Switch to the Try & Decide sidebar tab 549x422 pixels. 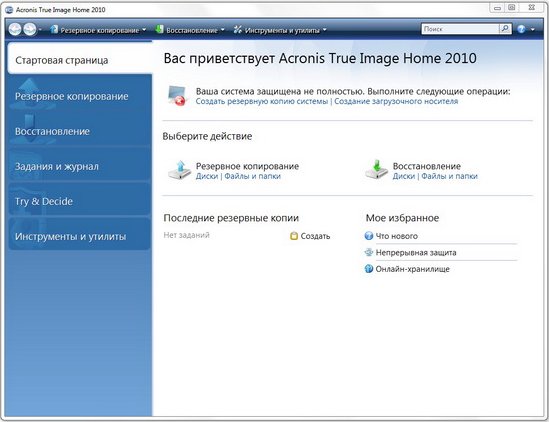(x=79, y=201)
